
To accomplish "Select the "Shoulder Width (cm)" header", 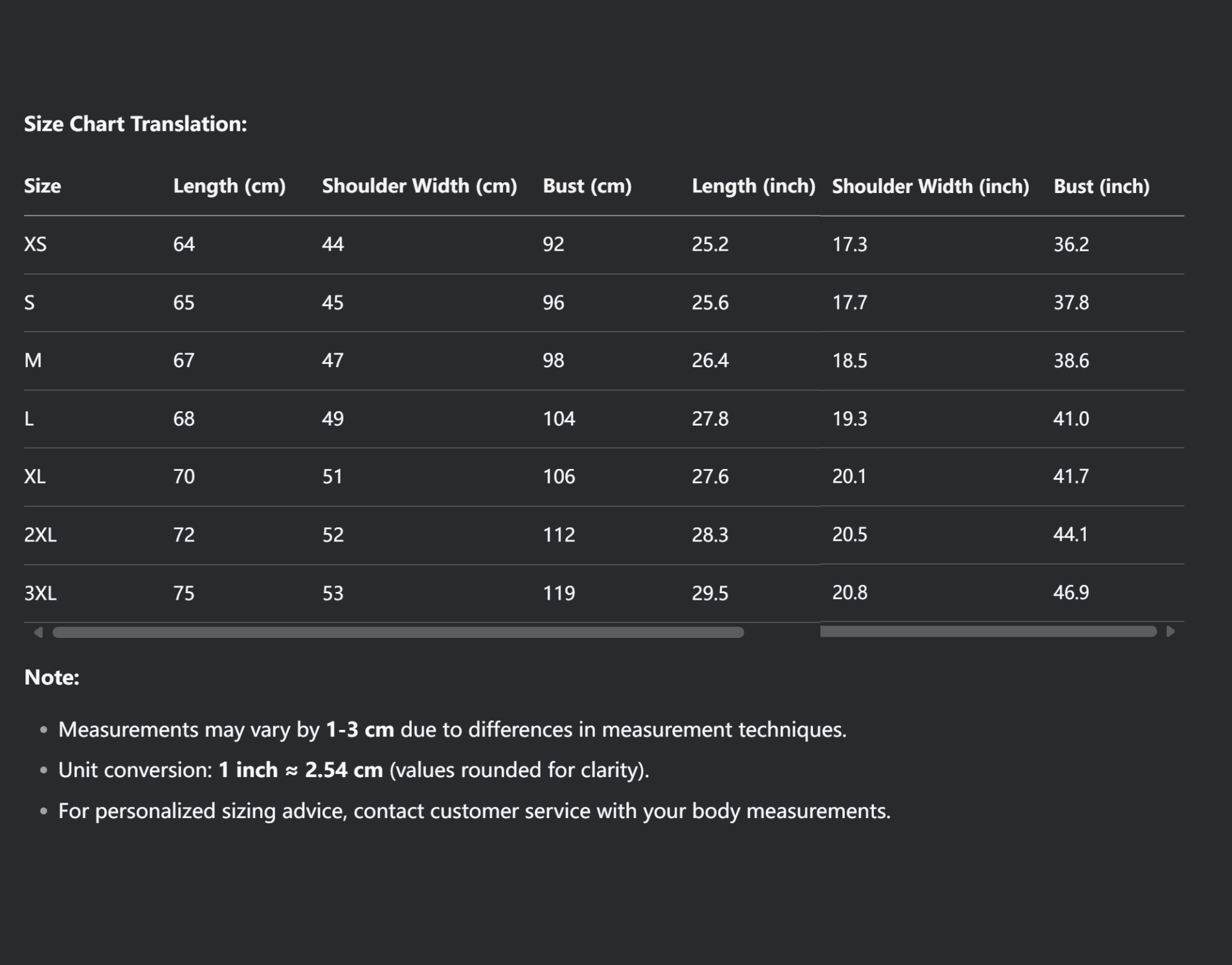I will [x=420, y=187].
